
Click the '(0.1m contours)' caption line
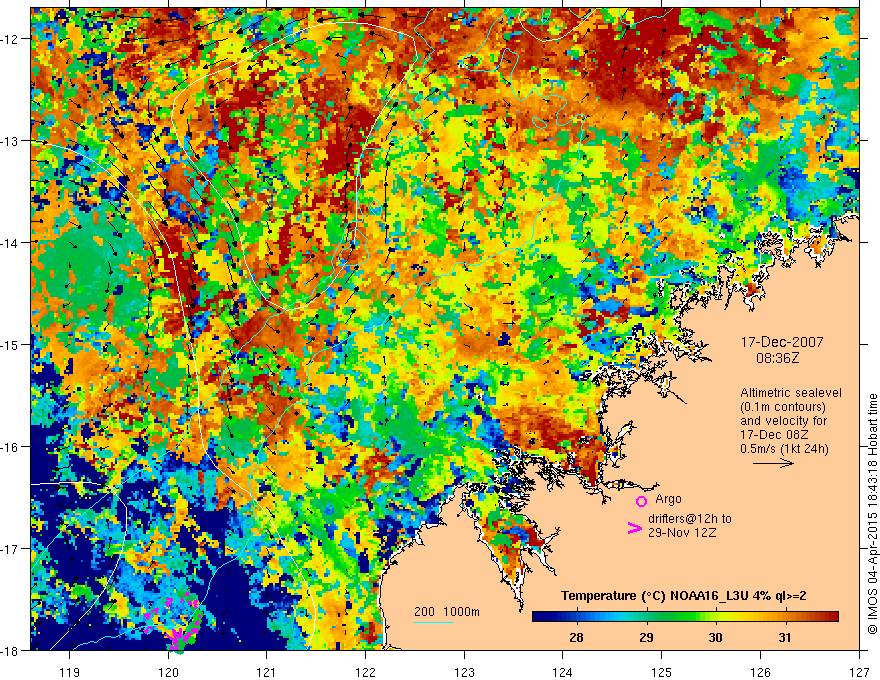coord(783,407)
